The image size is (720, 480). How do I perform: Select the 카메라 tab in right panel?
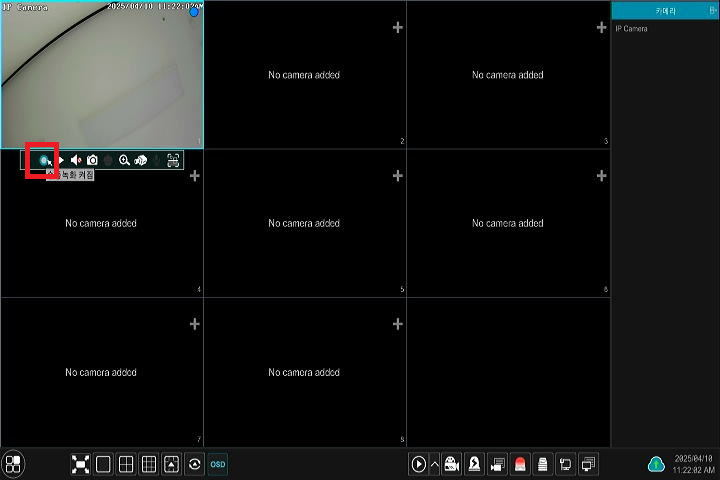coord(665,11)
